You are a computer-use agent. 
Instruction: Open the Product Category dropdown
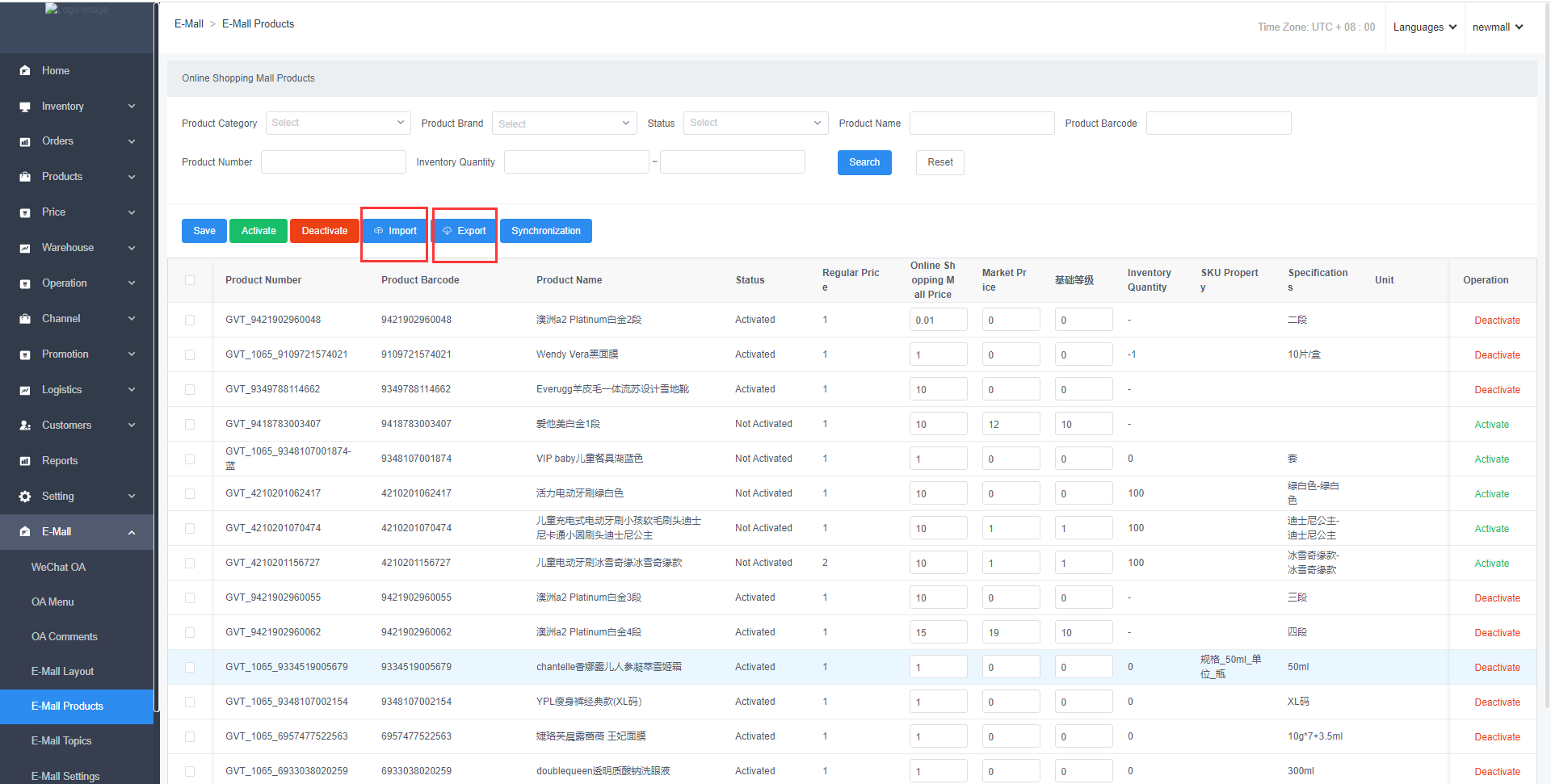338,123
